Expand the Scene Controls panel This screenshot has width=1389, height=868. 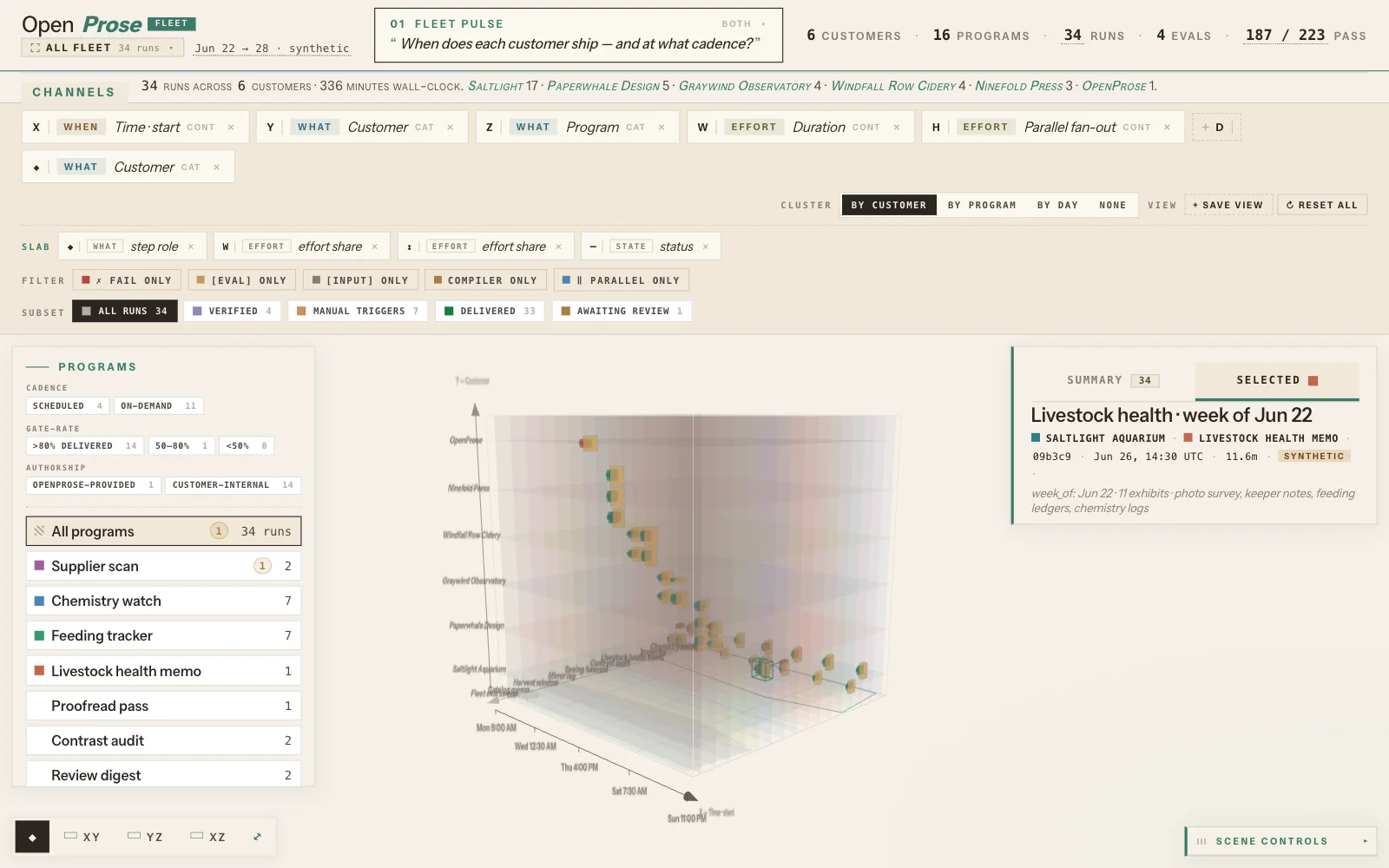click(1281, 841)
